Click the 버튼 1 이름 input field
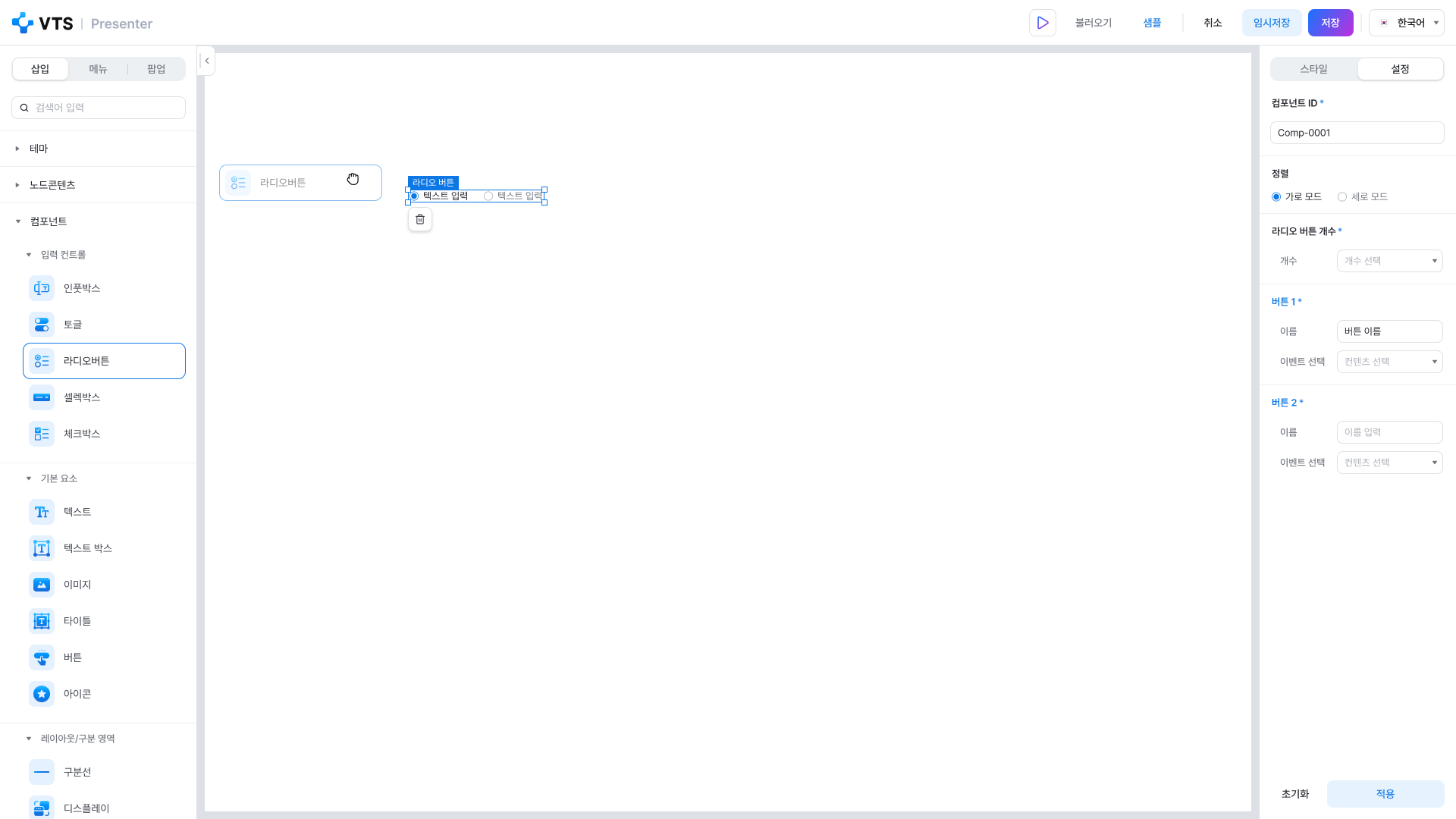1456x819 pixels. pos(1389,331)
